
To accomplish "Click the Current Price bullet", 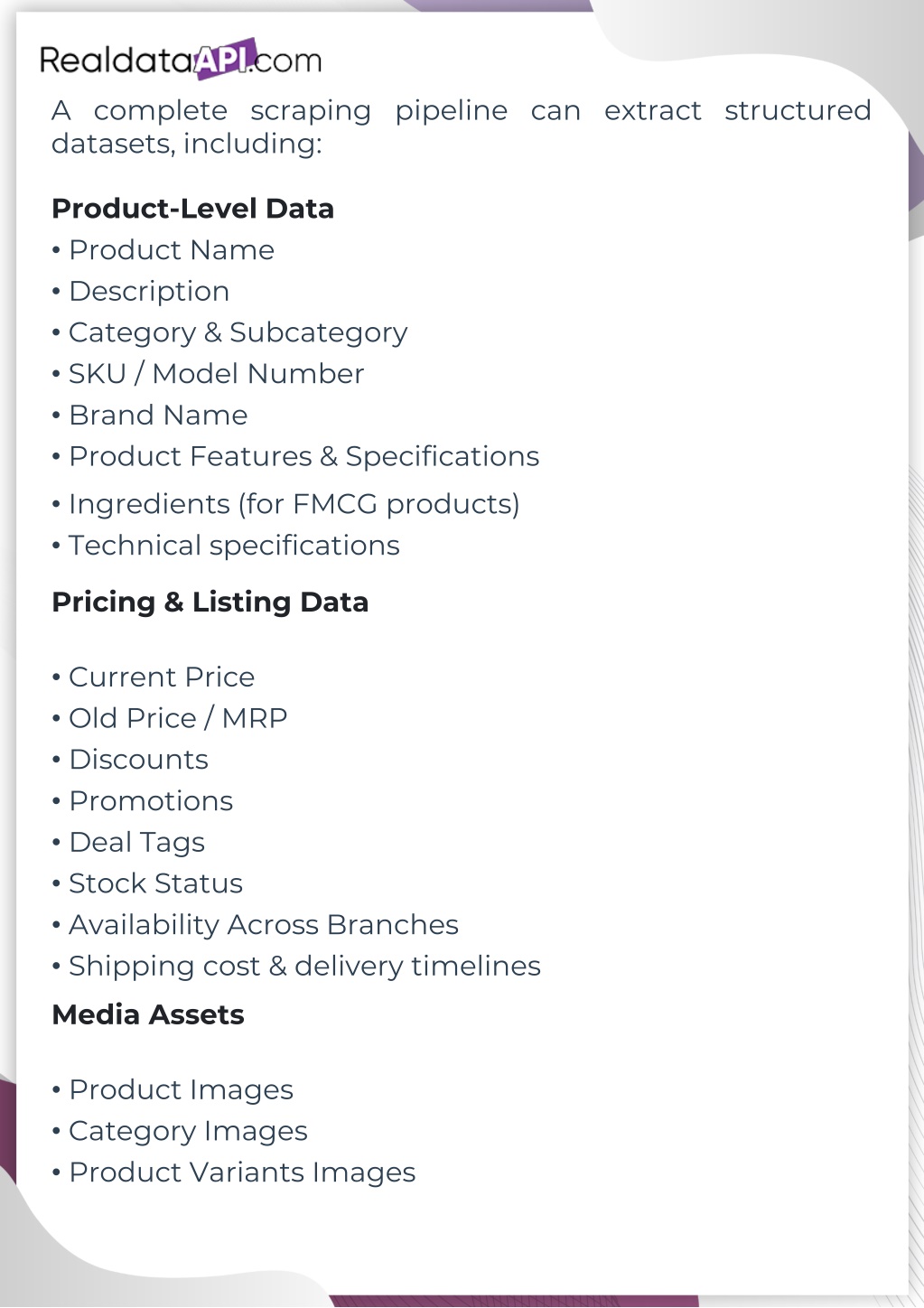I will pyautogui.click(x=162, y=677).
